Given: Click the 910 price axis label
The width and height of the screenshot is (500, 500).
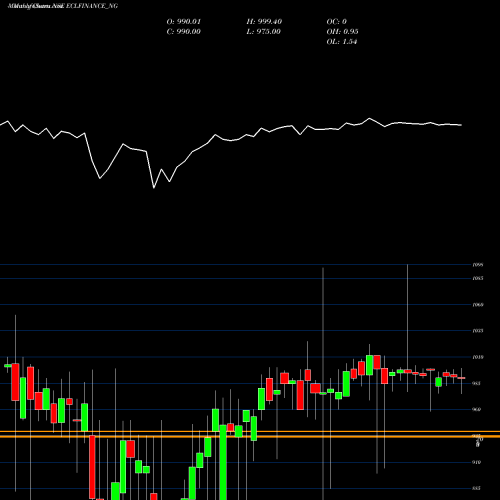Looking at the screenshot, I should click(x=477, y=462).
